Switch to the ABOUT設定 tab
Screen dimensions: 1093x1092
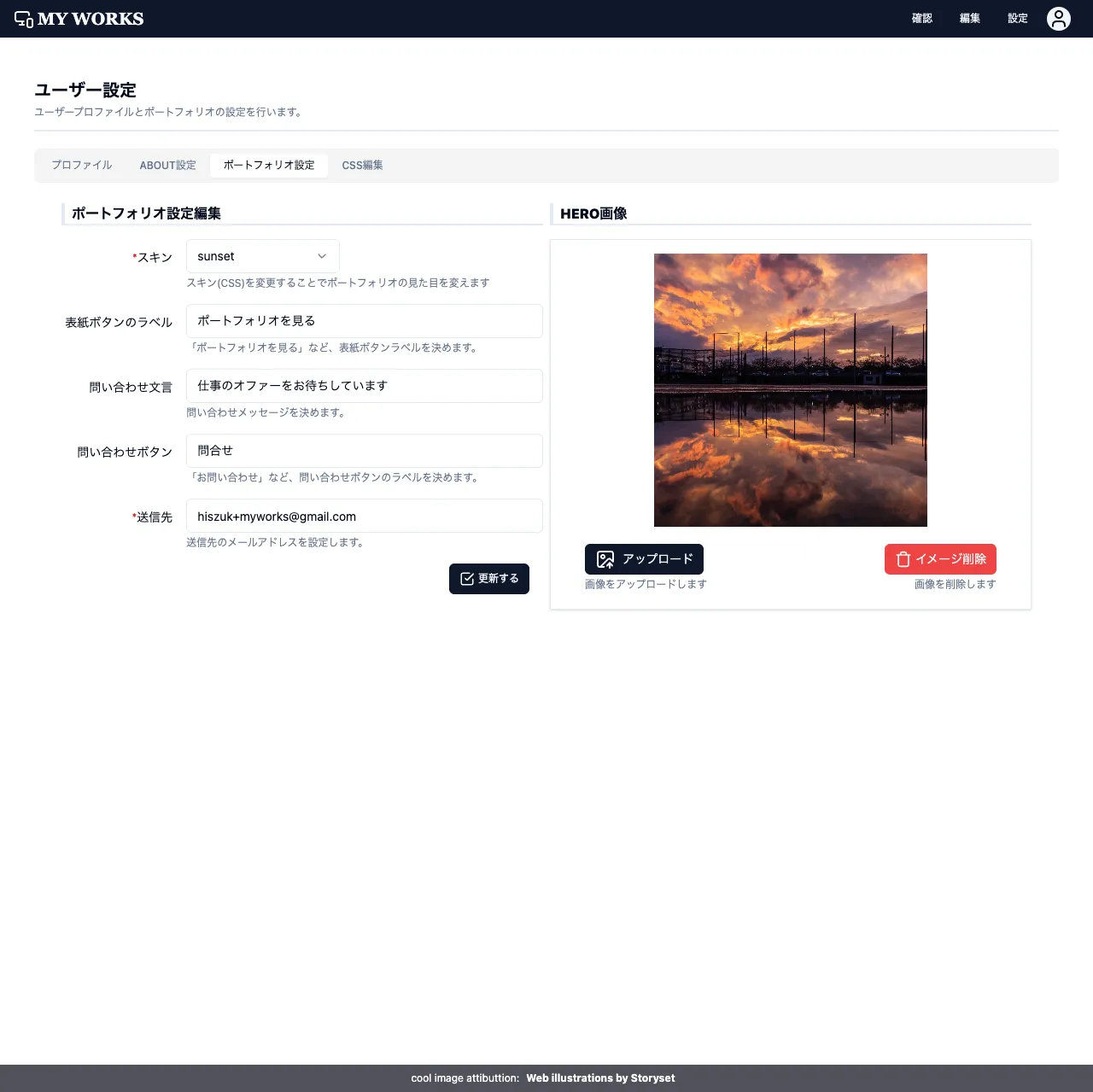point(167,165)
